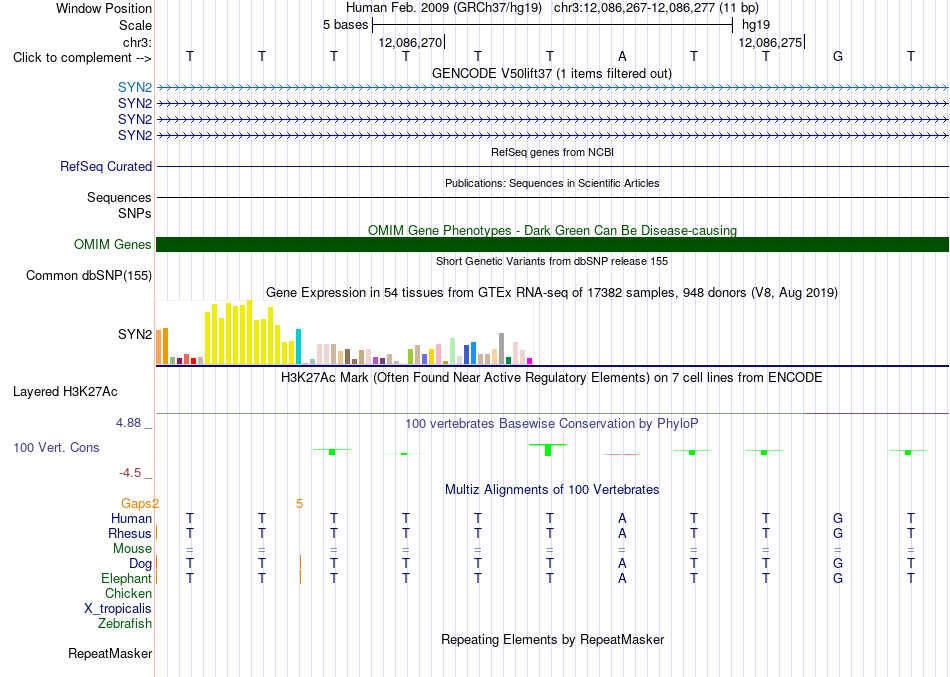
Task: Open the OMIM Genes track label
Action: pos(113,244)
